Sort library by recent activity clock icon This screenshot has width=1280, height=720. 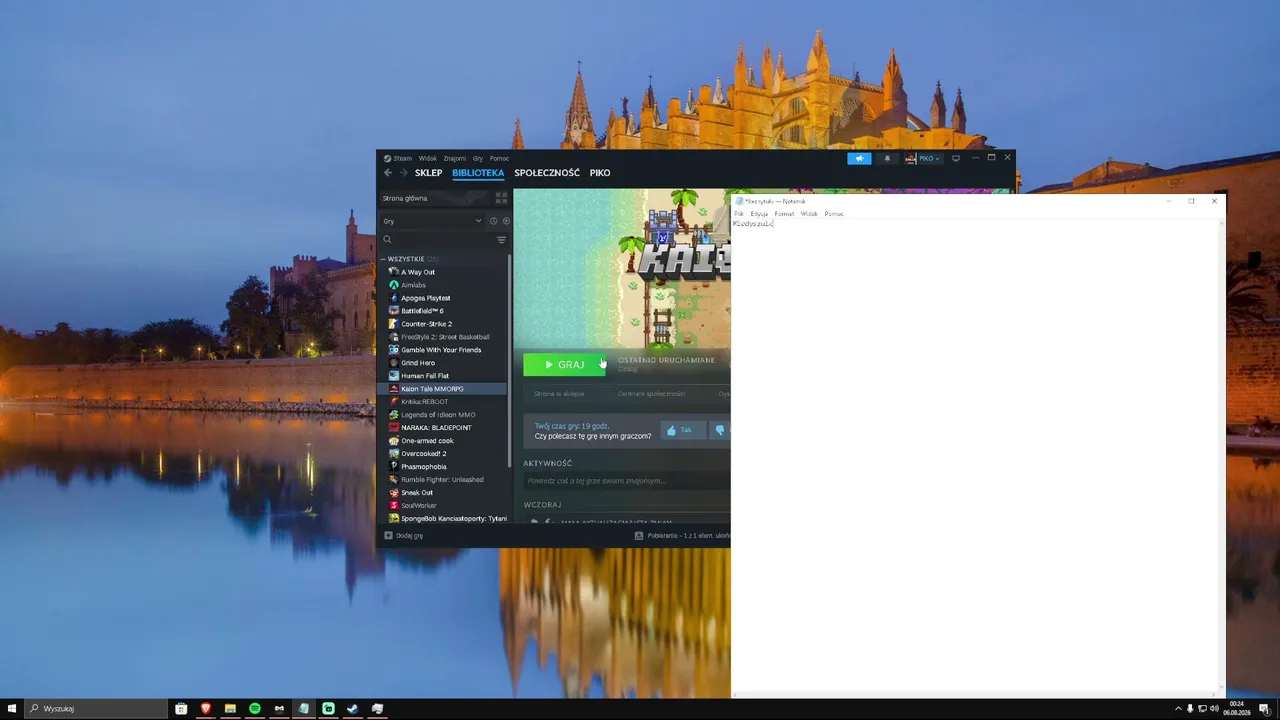coord(493,221)
